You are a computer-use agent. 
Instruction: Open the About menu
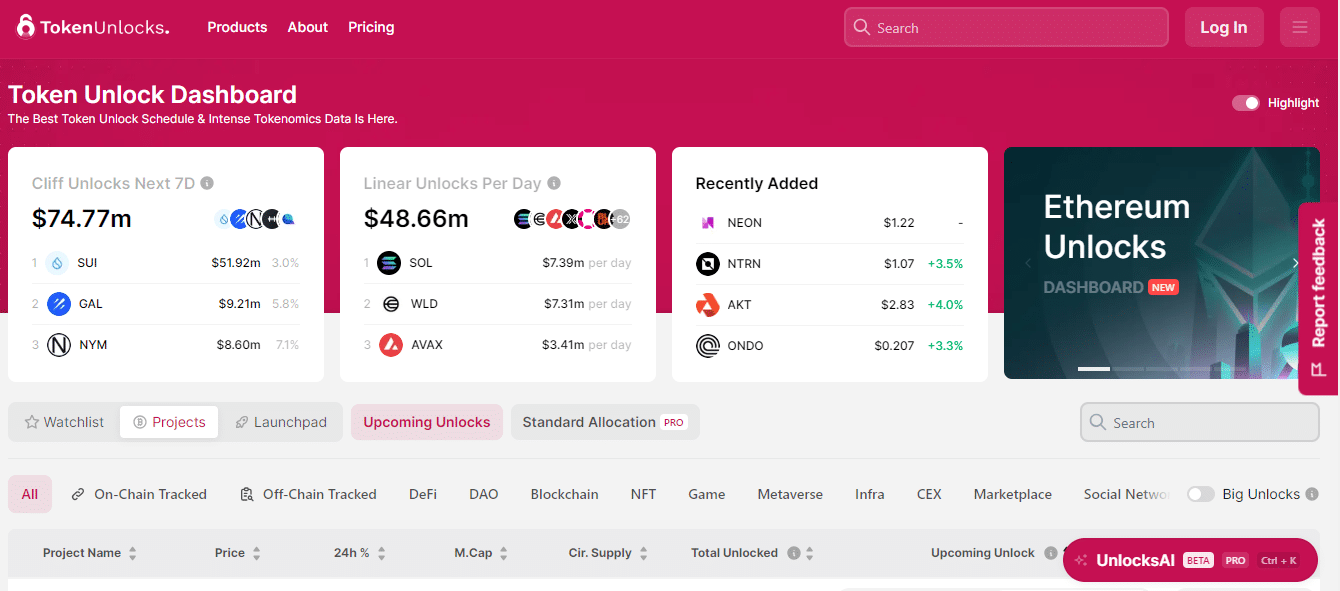point(308,27)
